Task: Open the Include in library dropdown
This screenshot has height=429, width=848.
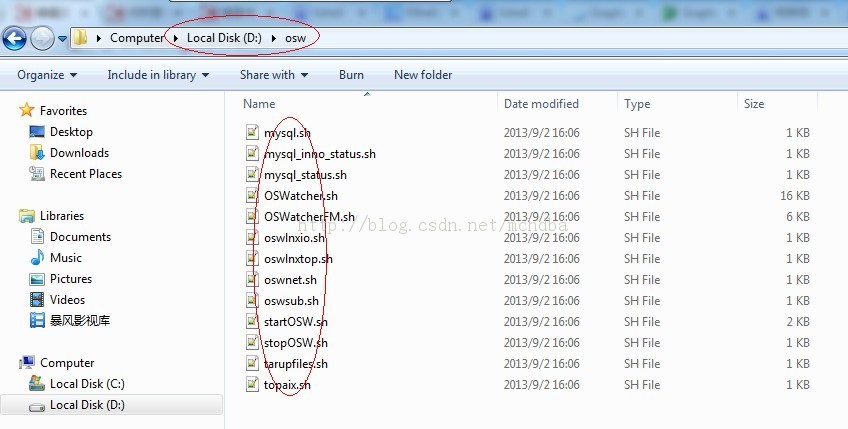Action: point(158,75)
